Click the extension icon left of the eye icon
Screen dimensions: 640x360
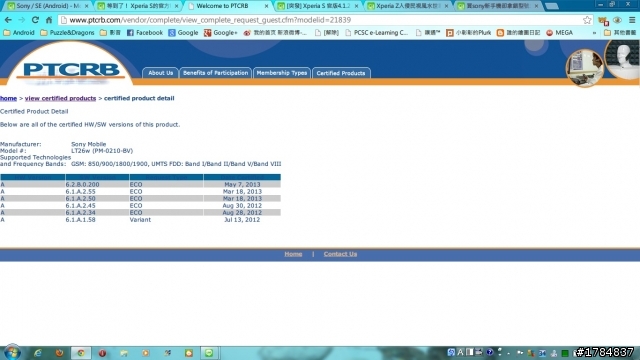(603, 20)
